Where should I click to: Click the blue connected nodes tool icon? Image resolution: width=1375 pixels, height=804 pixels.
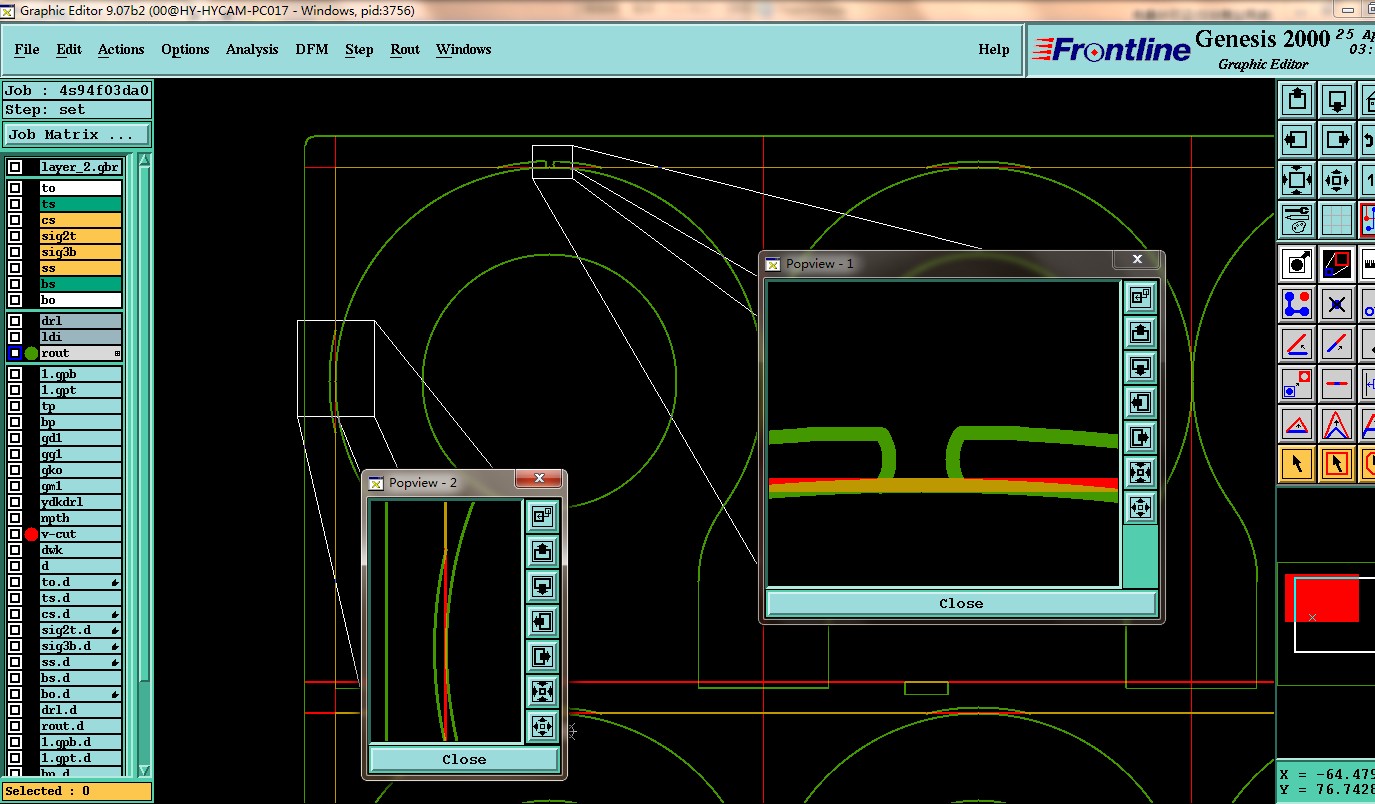click(x=1297, y=303)
